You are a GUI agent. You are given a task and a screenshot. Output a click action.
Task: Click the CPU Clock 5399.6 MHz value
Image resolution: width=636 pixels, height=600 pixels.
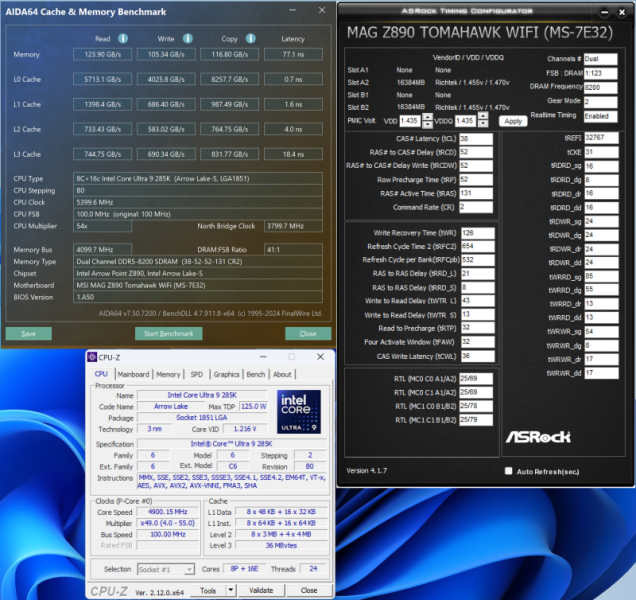click(x=198, y=202)
